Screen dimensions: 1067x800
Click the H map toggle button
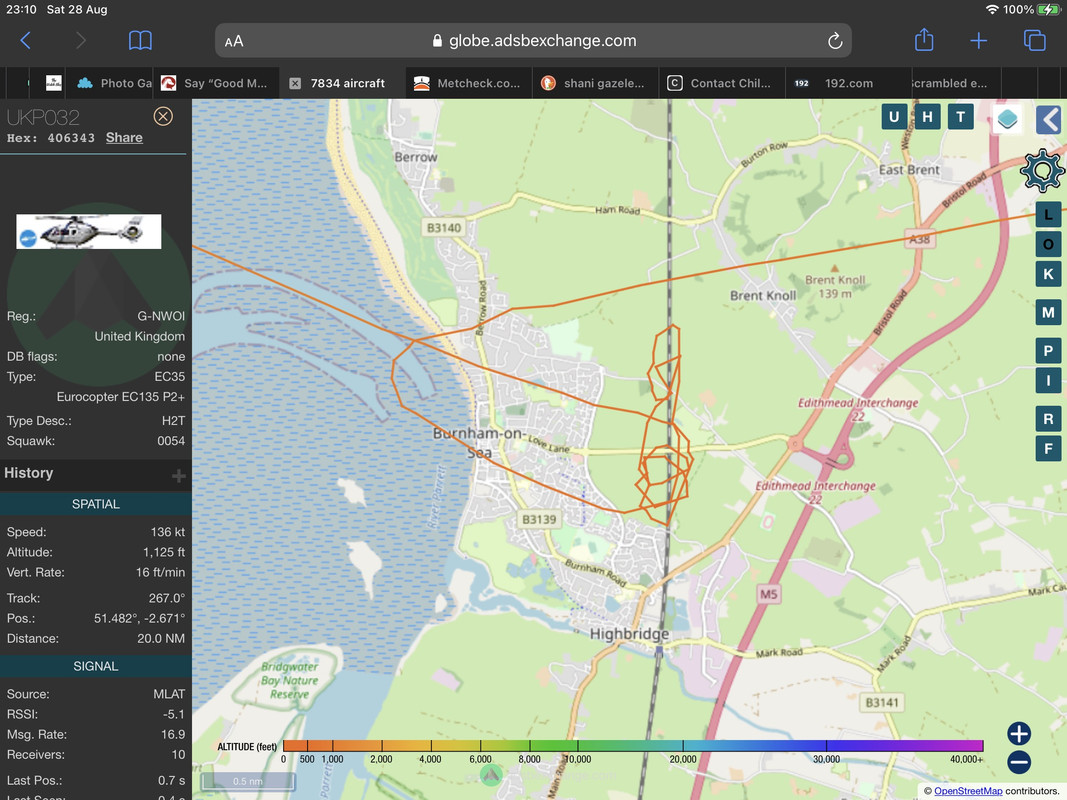point(927,117)
